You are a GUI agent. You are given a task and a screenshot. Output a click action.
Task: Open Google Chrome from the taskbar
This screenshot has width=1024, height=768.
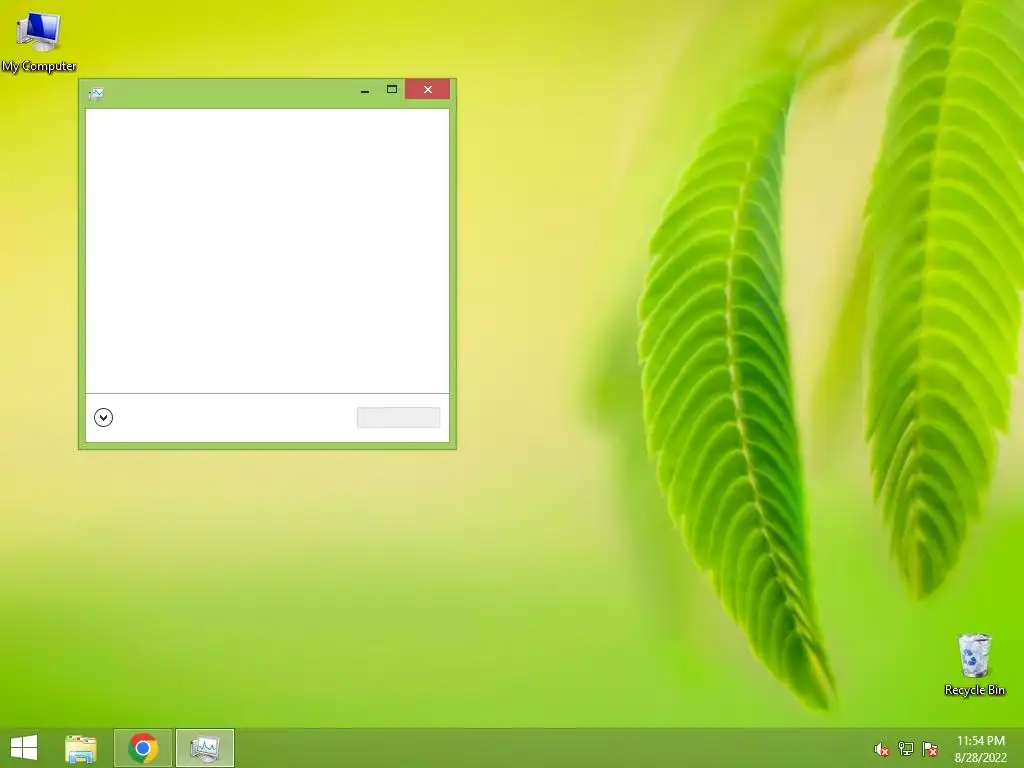143,748
